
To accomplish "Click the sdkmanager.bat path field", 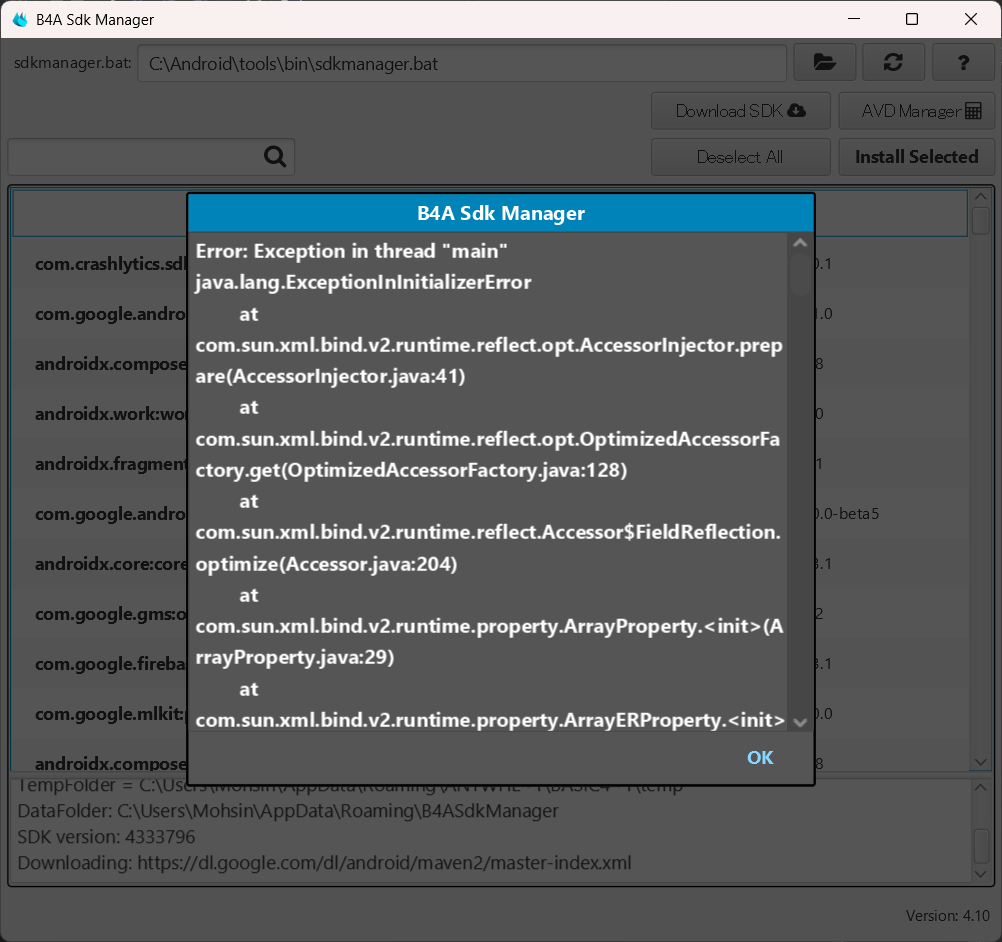I will 462,63.
